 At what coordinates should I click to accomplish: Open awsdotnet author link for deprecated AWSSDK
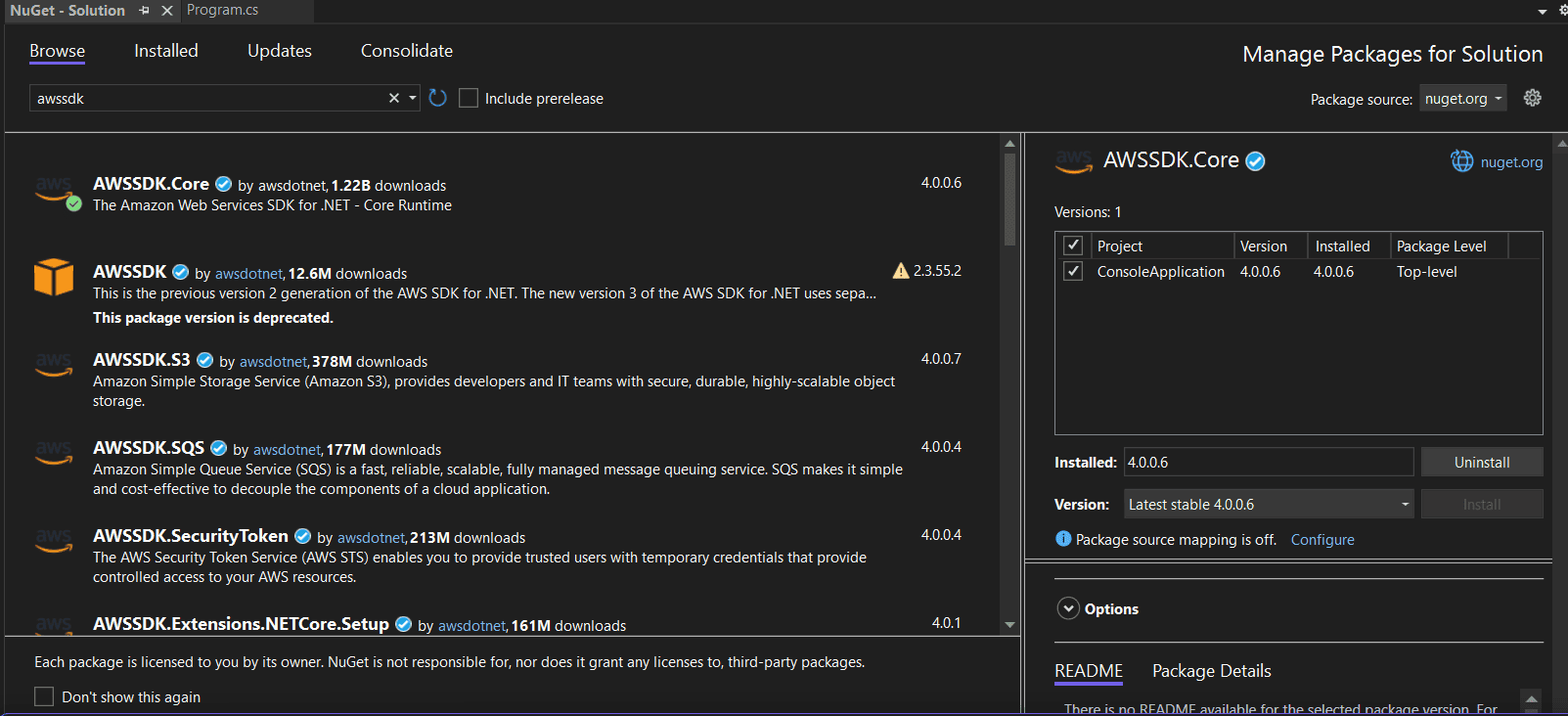click(x=248, y=274)
